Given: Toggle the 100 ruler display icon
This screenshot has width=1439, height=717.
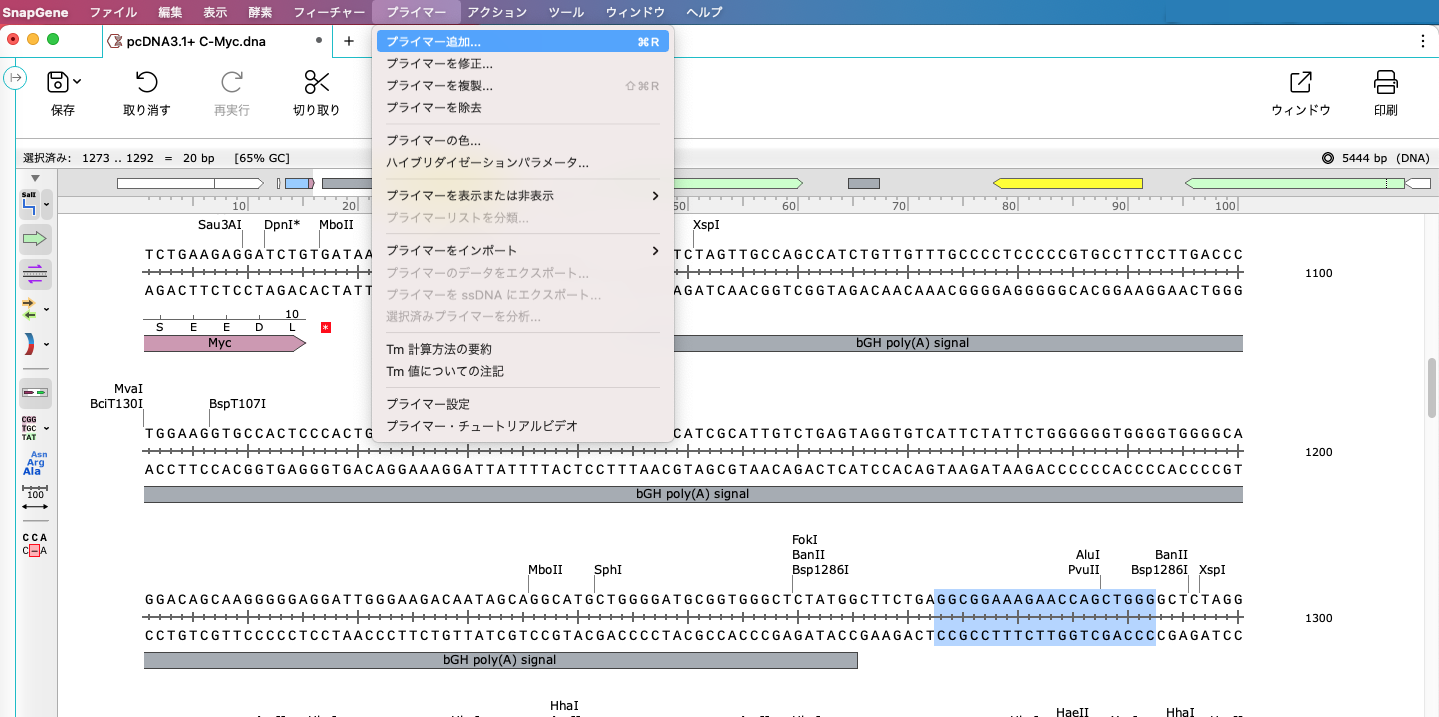Looking at the screenshot, I should click(33, 489).
